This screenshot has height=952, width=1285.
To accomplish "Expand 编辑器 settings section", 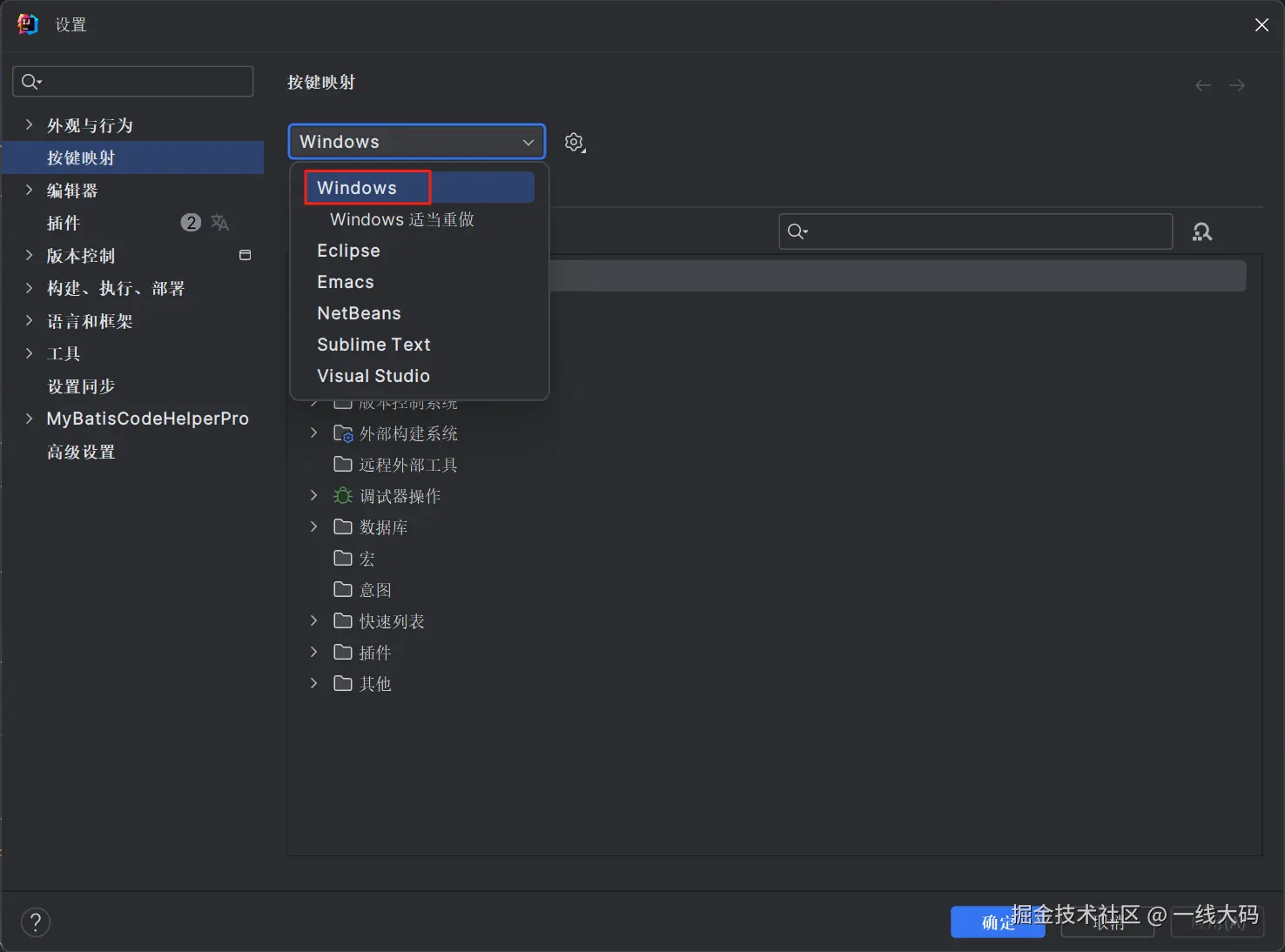I will [29, 191].
